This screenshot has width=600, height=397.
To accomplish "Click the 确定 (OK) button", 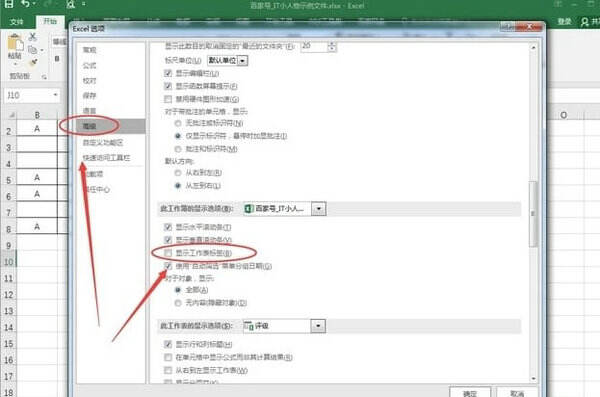I will [x=470, y=392].
